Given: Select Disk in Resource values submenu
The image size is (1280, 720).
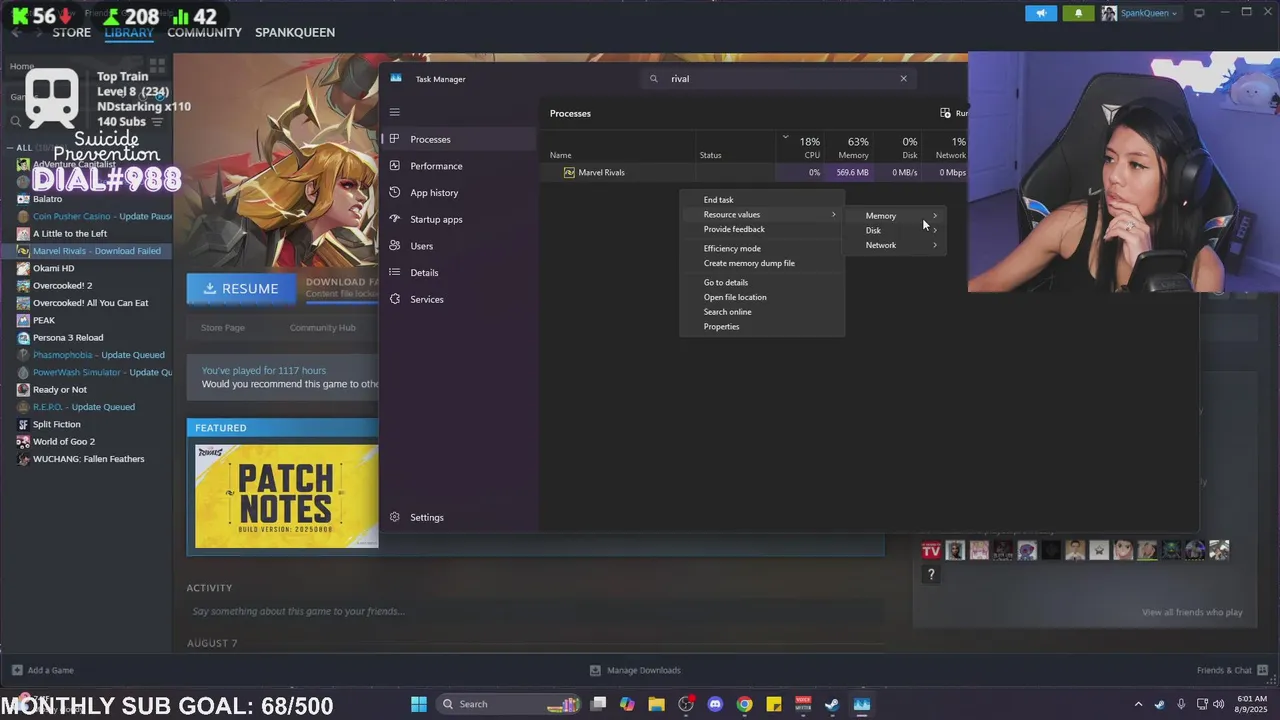Looking at the screenshot, I should tap(873, 231).
